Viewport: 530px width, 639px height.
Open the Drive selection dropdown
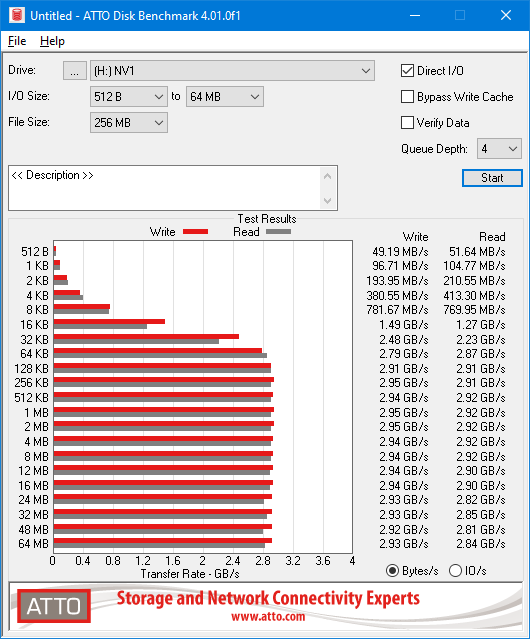pyautogui.click(x=232, y=71)
